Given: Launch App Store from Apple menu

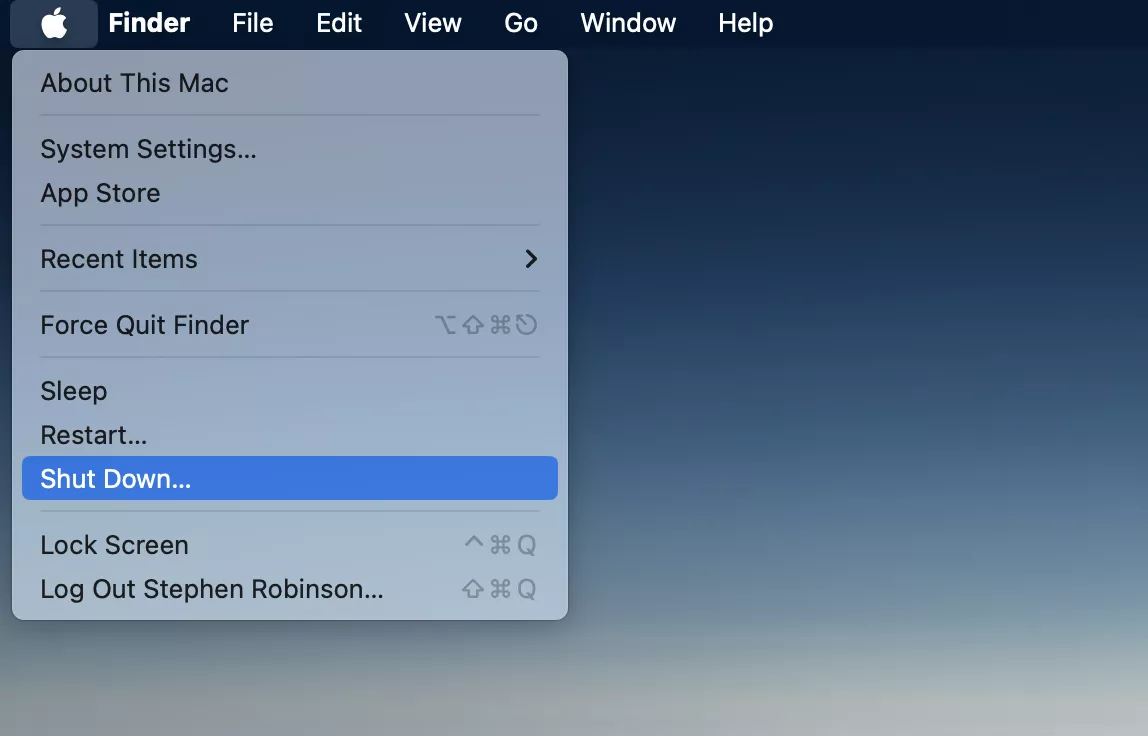Looking at the screenshot, I should click(100, 193).
